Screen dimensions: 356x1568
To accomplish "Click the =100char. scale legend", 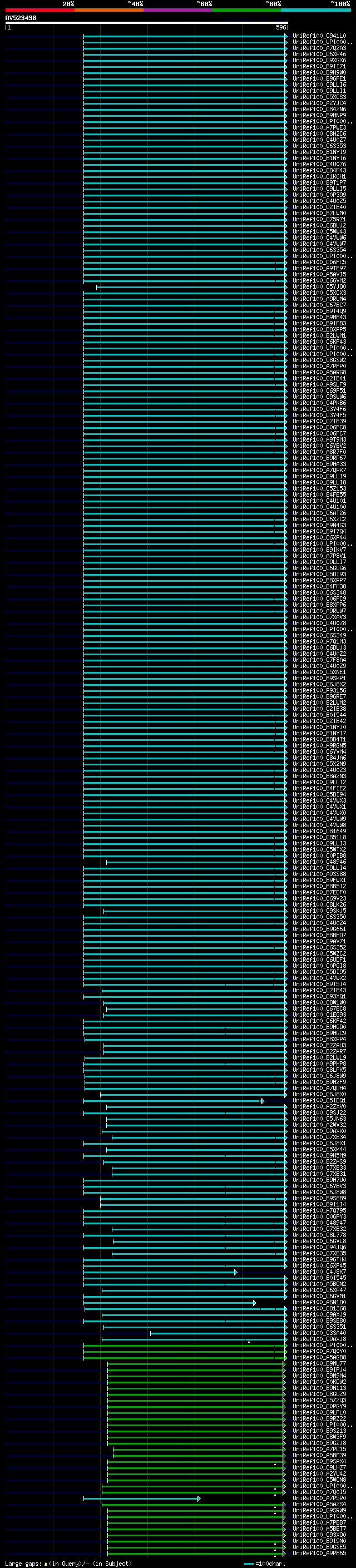I will pyautogui.click(x=264, y=1563).
